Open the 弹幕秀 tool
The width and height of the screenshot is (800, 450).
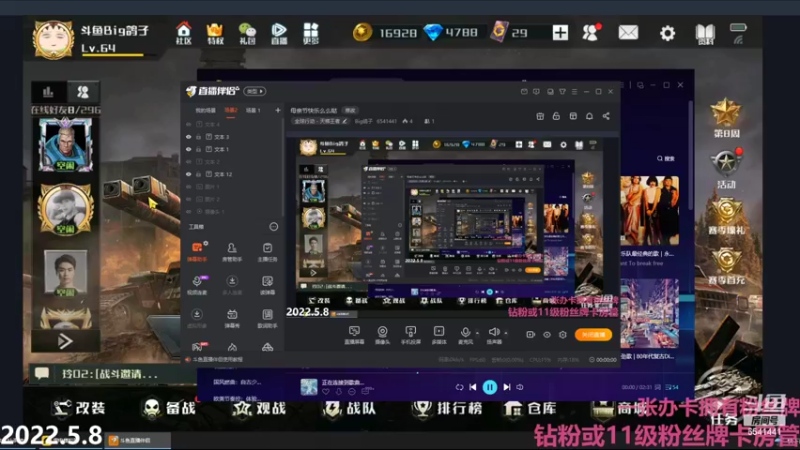point(232,318)
